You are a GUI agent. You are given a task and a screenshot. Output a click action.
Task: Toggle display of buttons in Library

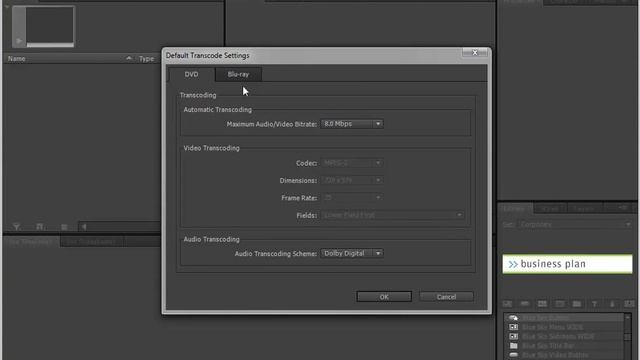pos(525,304)
